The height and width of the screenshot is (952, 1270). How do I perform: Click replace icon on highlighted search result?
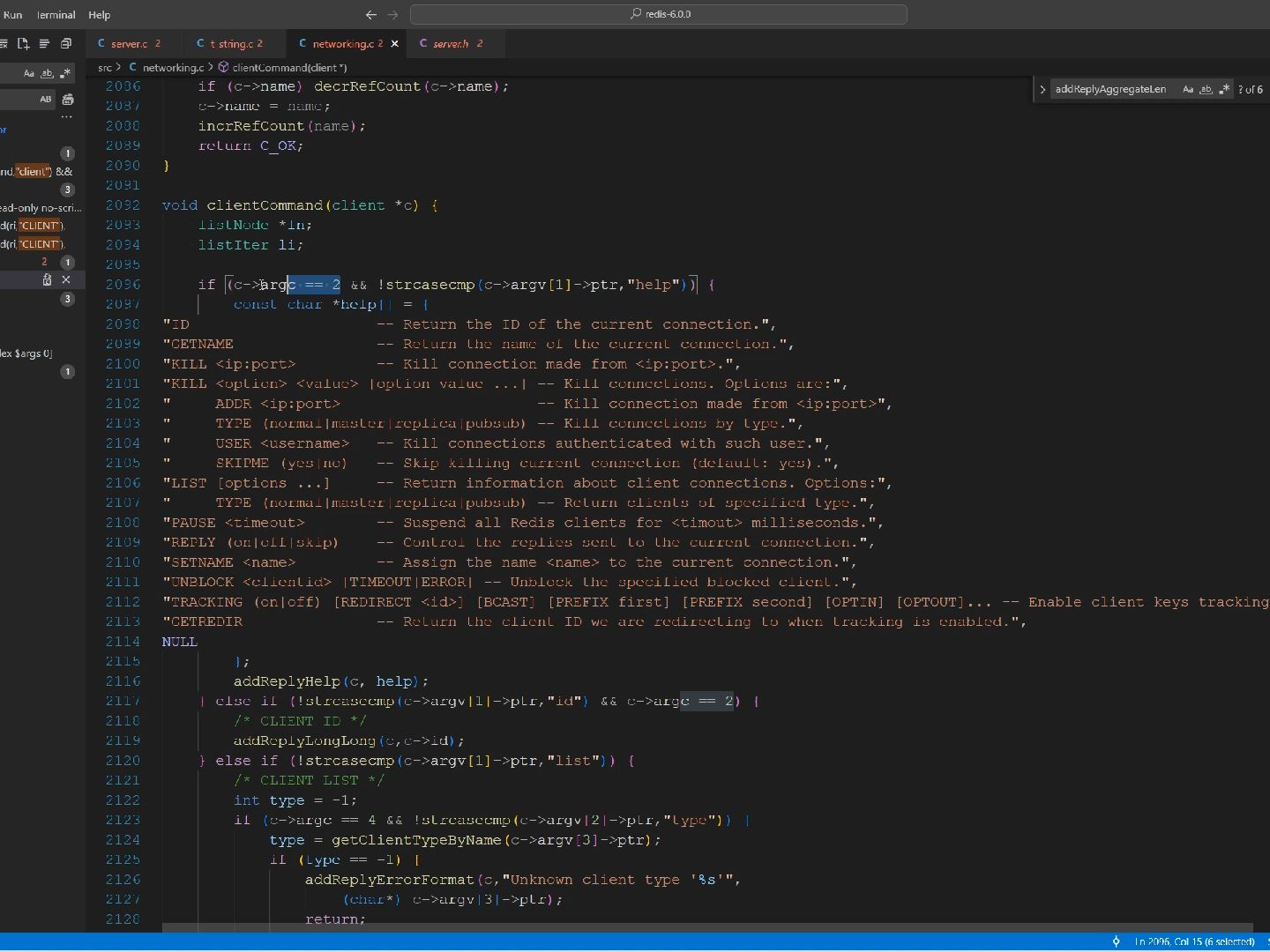(48, 279)
